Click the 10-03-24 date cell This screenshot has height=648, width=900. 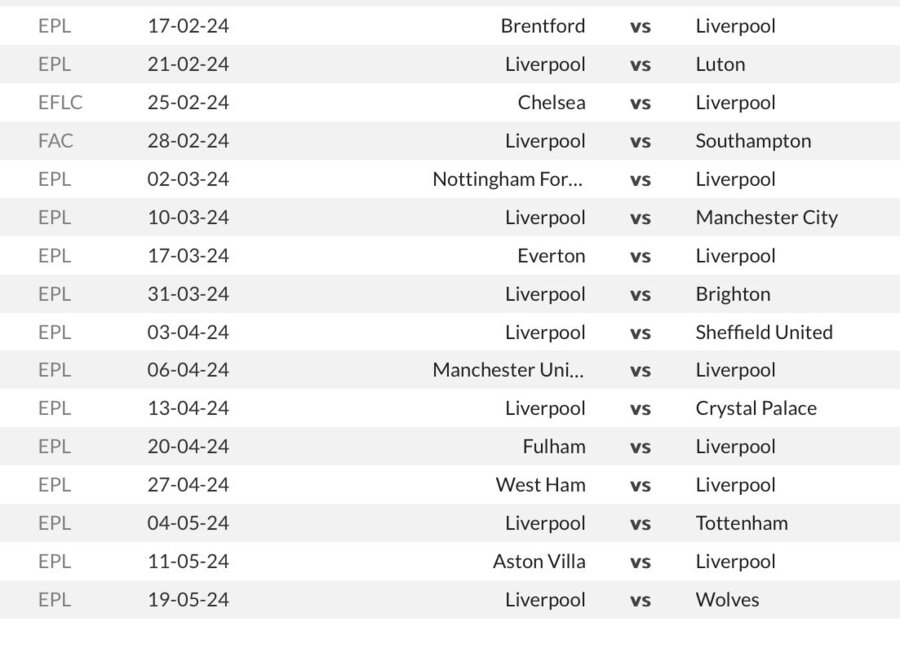[188, 217]
